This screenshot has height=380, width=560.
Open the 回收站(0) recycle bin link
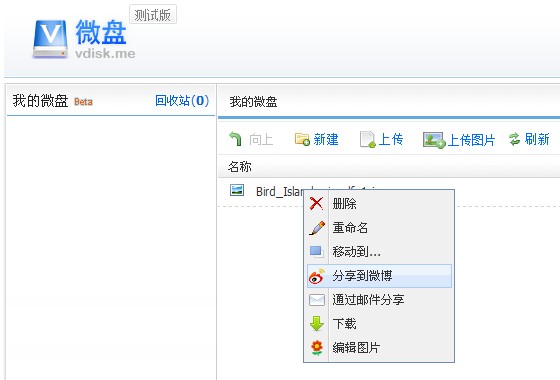[182, 101]
